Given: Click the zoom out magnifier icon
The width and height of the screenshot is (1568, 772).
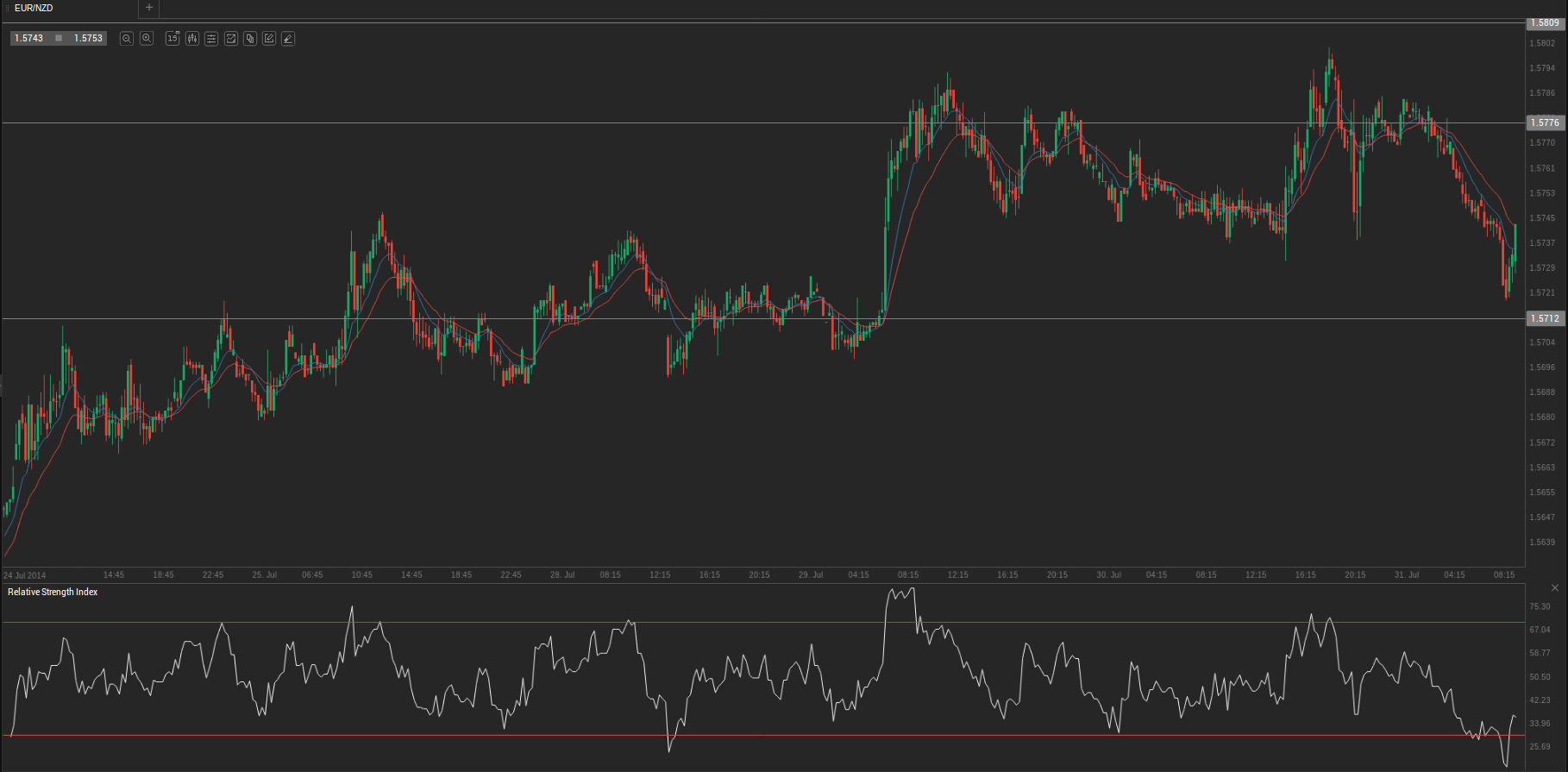Looking at the screenshot, I should click(127, 39).
